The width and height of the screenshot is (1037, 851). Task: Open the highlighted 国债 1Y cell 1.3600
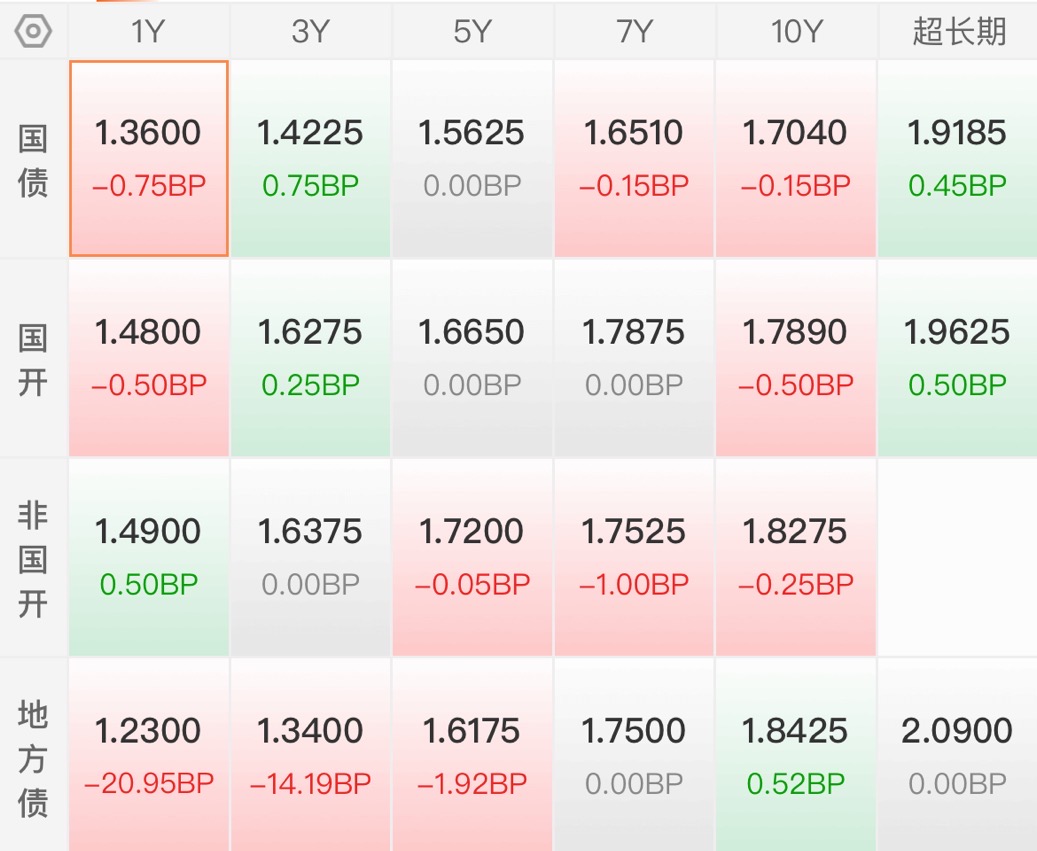click(149, 159)
